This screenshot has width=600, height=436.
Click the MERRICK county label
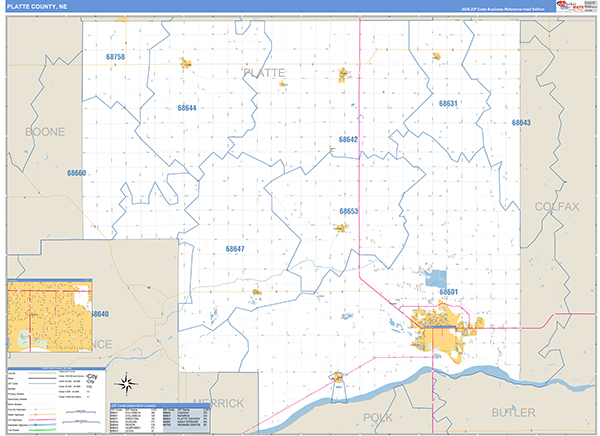click(218, 403)
